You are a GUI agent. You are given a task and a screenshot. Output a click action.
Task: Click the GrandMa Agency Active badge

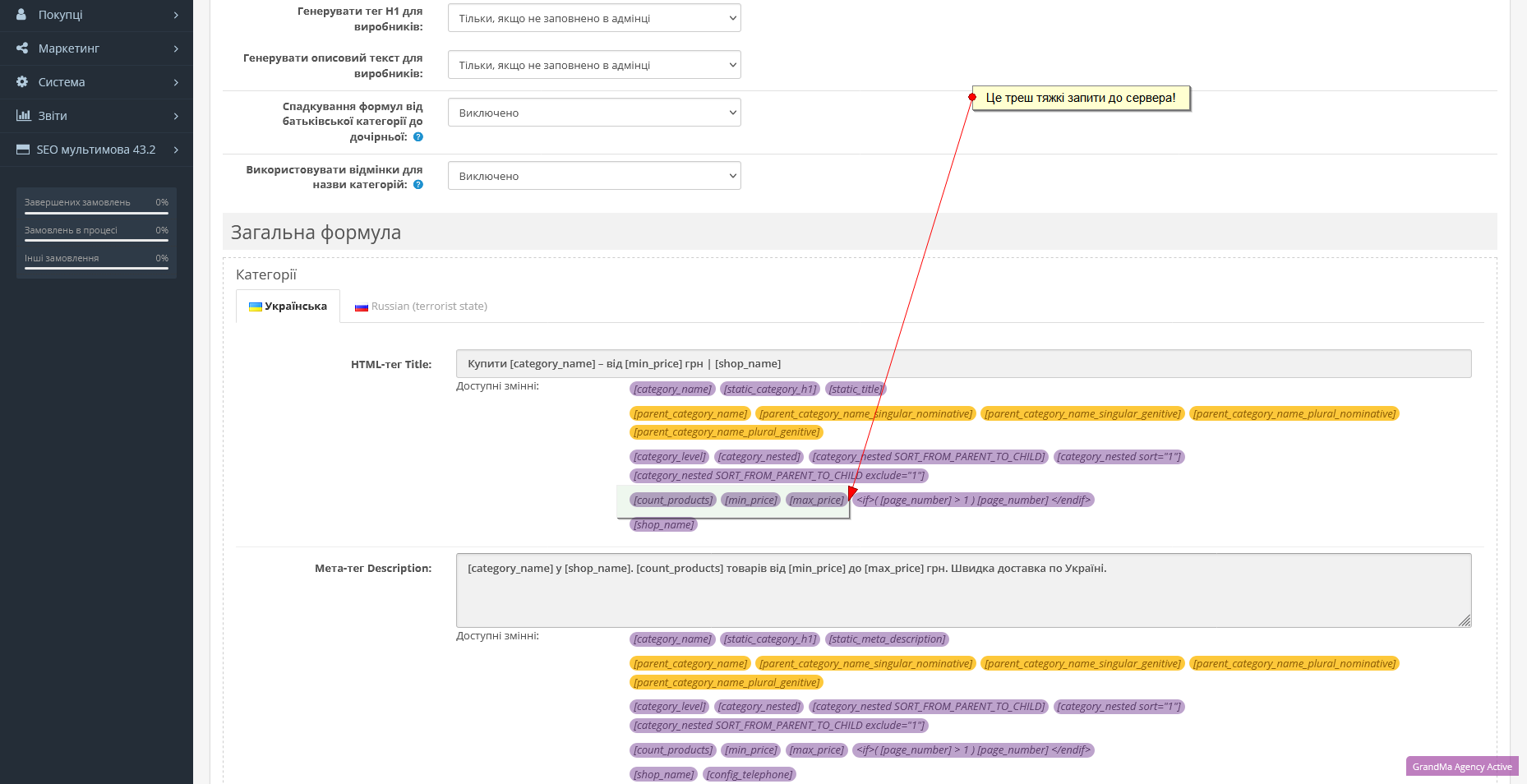tap(1461, 767)
